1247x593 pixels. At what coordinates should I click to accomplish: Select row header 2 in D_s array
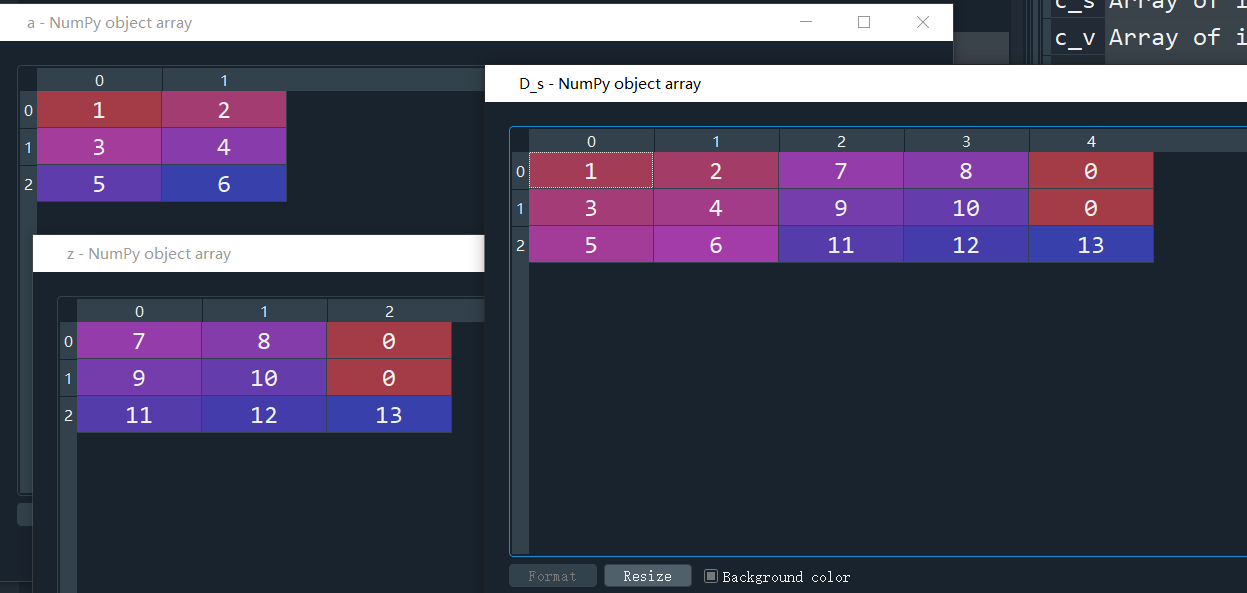coord(520,245)
